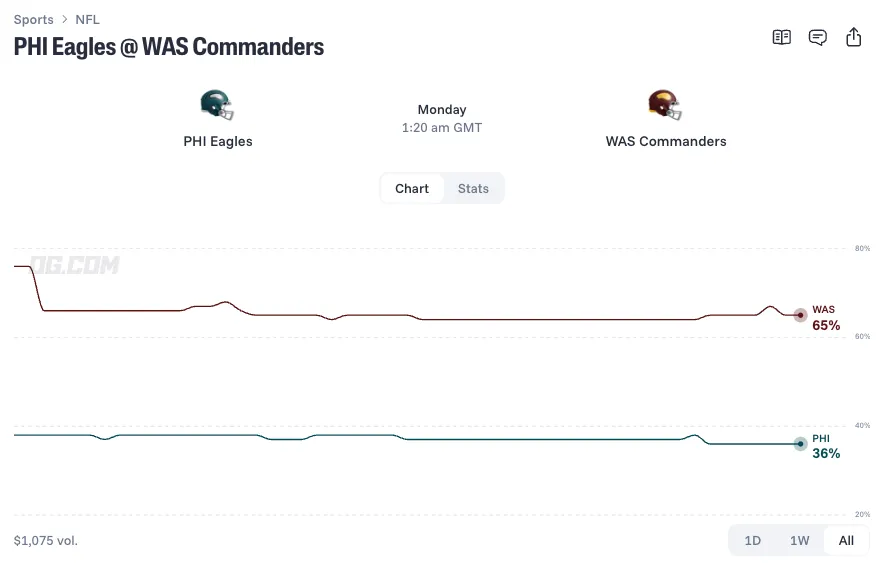Click the breadcrumb chevron after Sports
The image size is (887, 563).
(64, 19)
